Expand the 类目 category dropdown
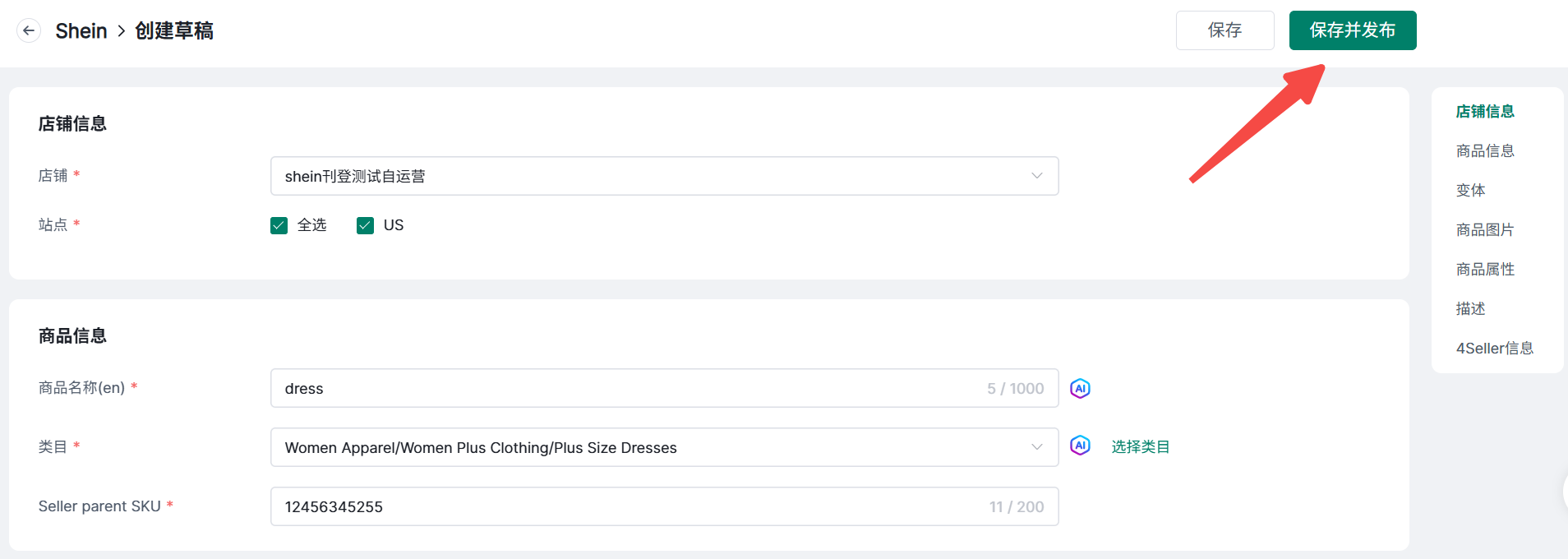The image size is (1568, 559). coord(664,447)
